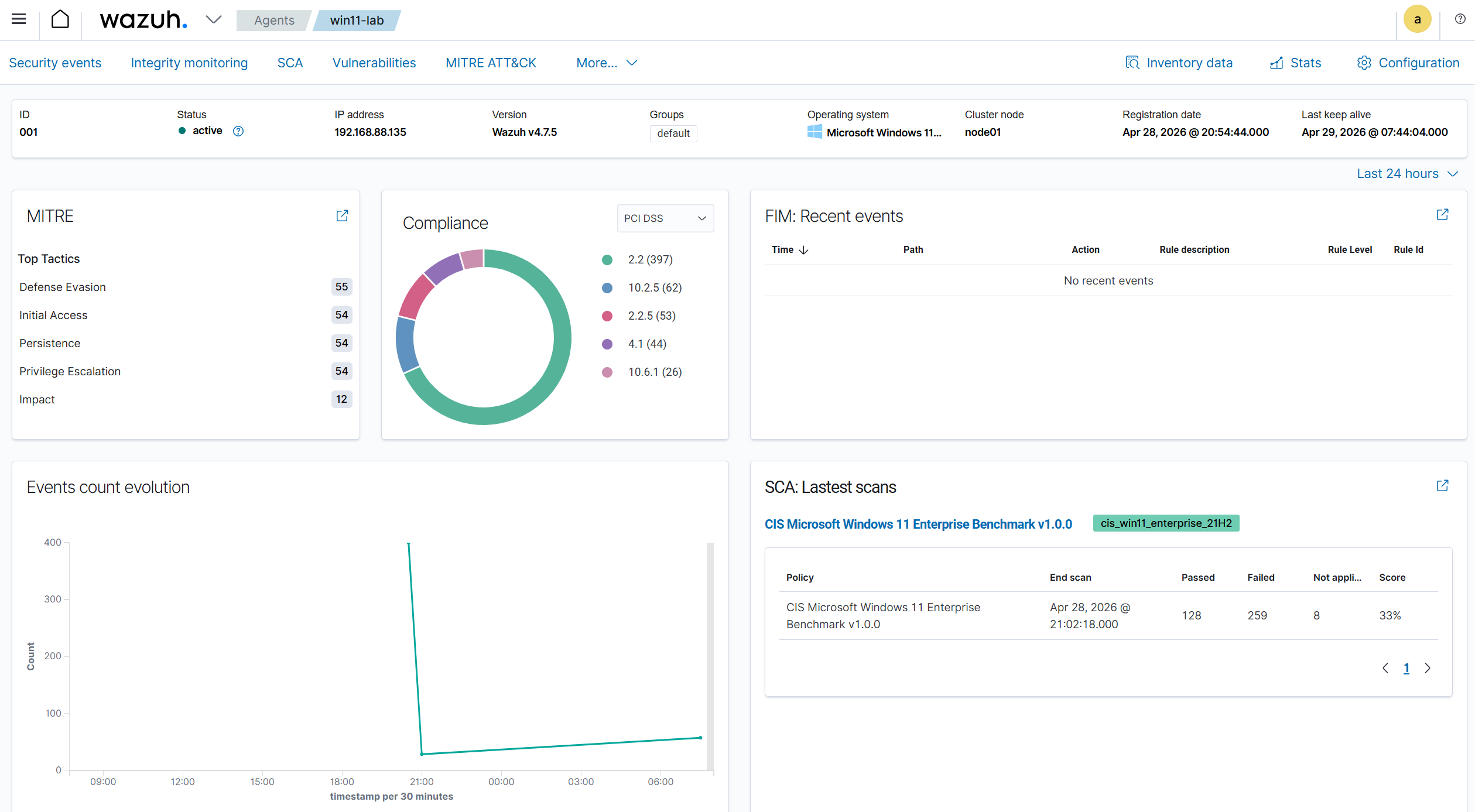1475x812 pixels.
Task: Select the Privilege Escalation tactic
Action: coord(70,371)
